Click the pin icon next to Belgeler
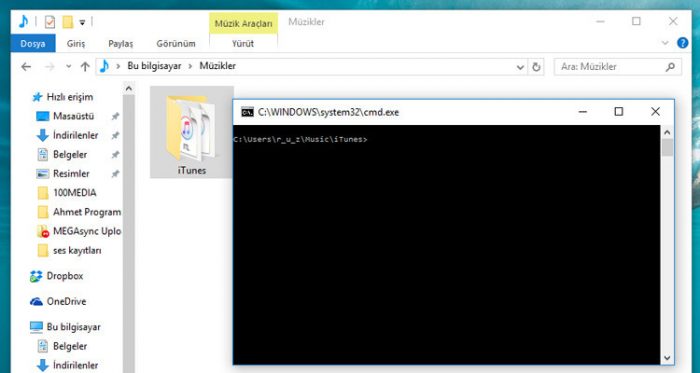This screenshot has height=373, width=700. click(x=115, y=155)
